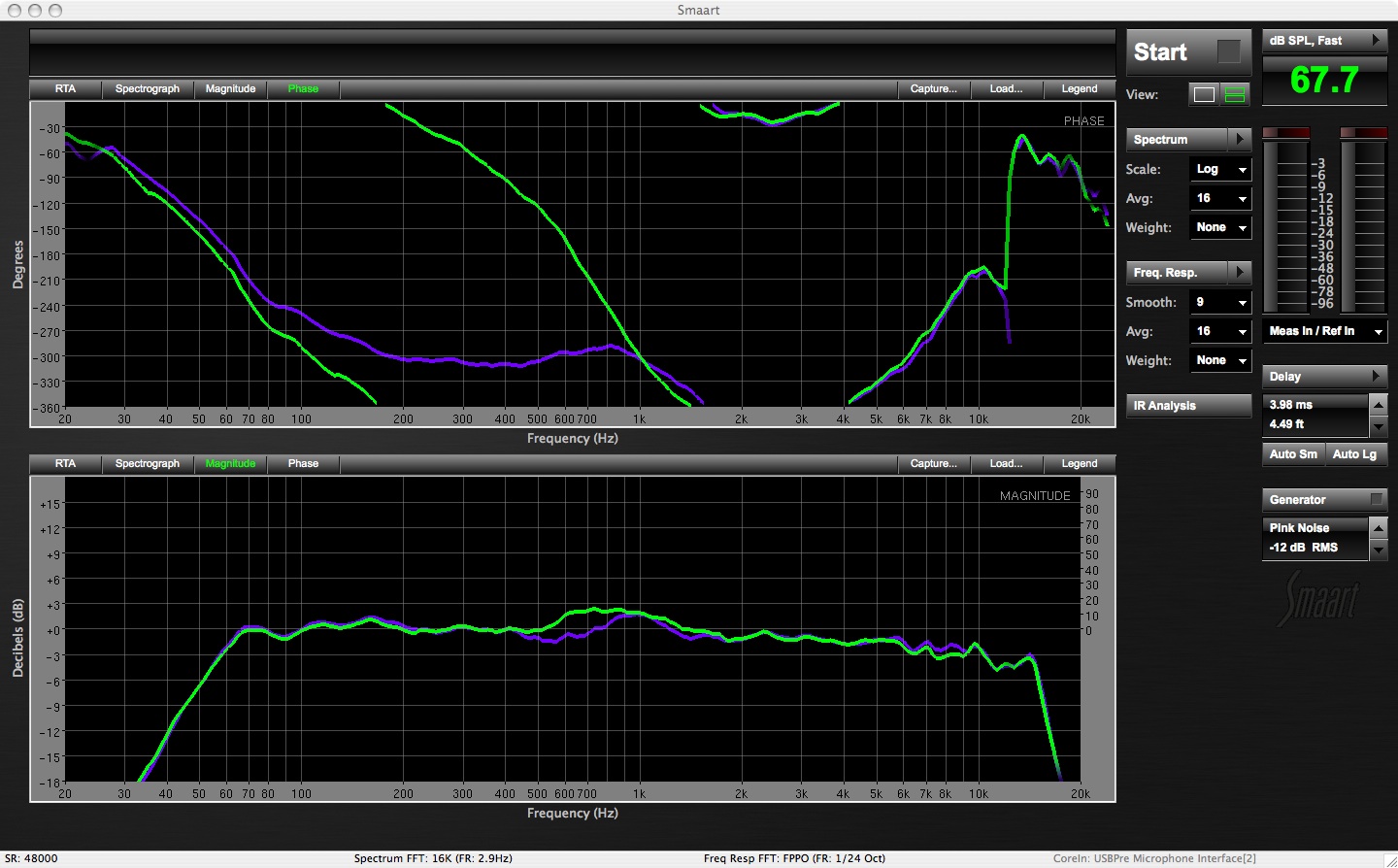Screen dimensions: 1398x868
Task: Open the Spectrum Scale Log dropdown
Action: [x=1220, y=169]
